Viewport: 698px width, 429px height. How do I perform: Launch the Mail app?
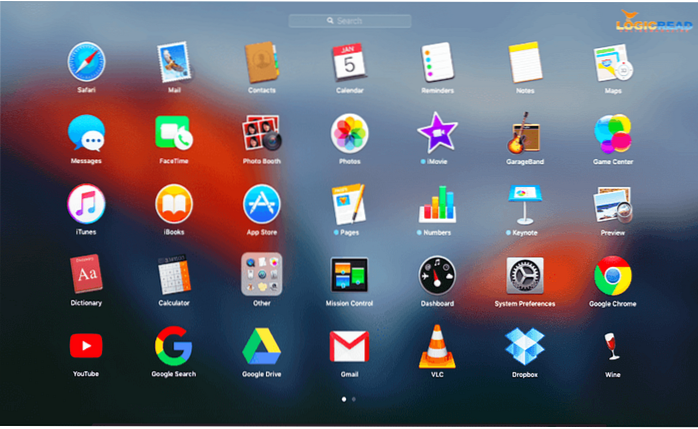174,62
